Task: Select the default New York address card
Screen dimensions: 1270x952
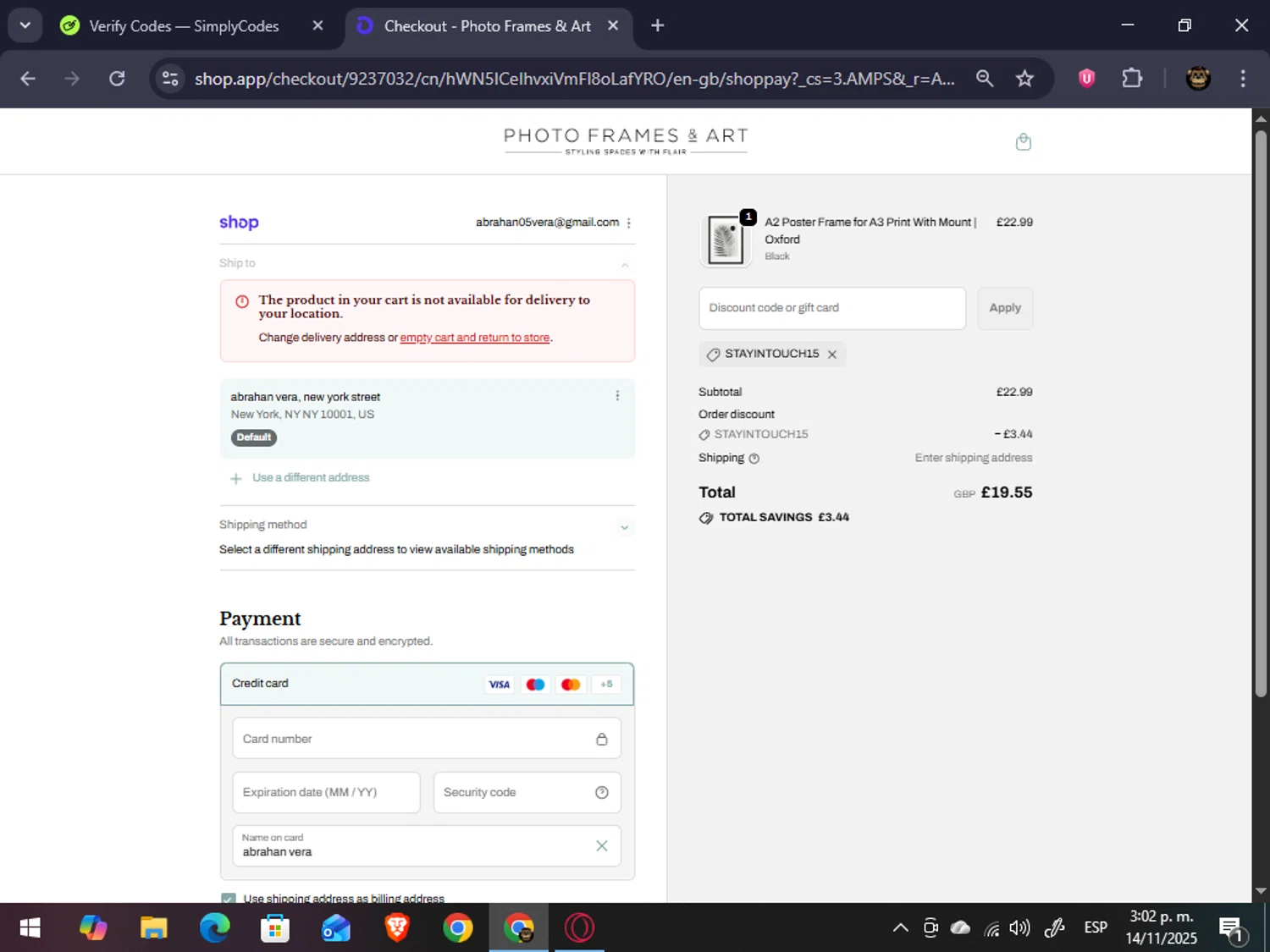Action: (427, 418)
